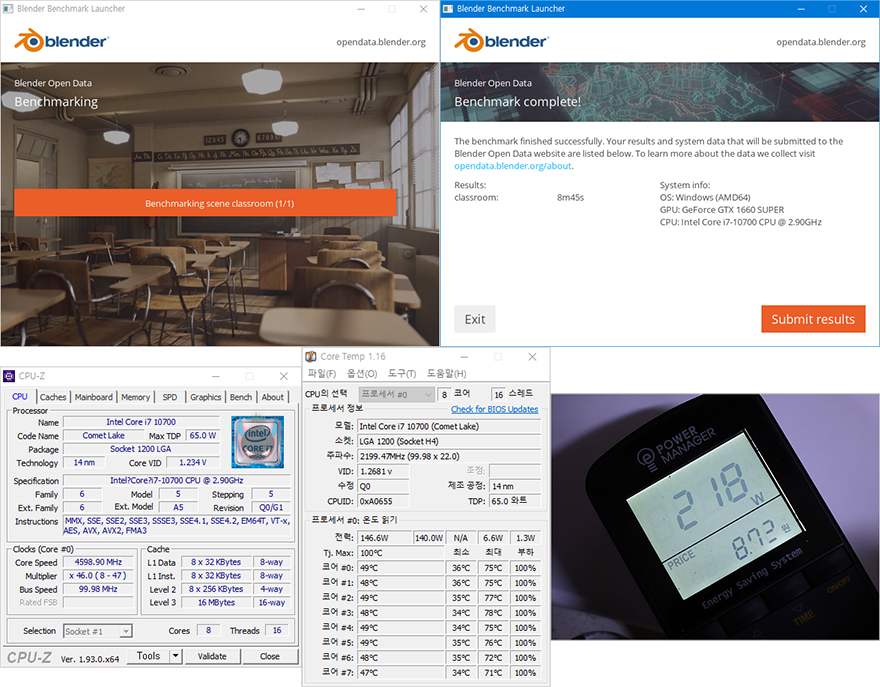The height and width of the screenshot is (687, 880).
Task: Click the Code Name field Comet Lake
Action: pos(104,436)
